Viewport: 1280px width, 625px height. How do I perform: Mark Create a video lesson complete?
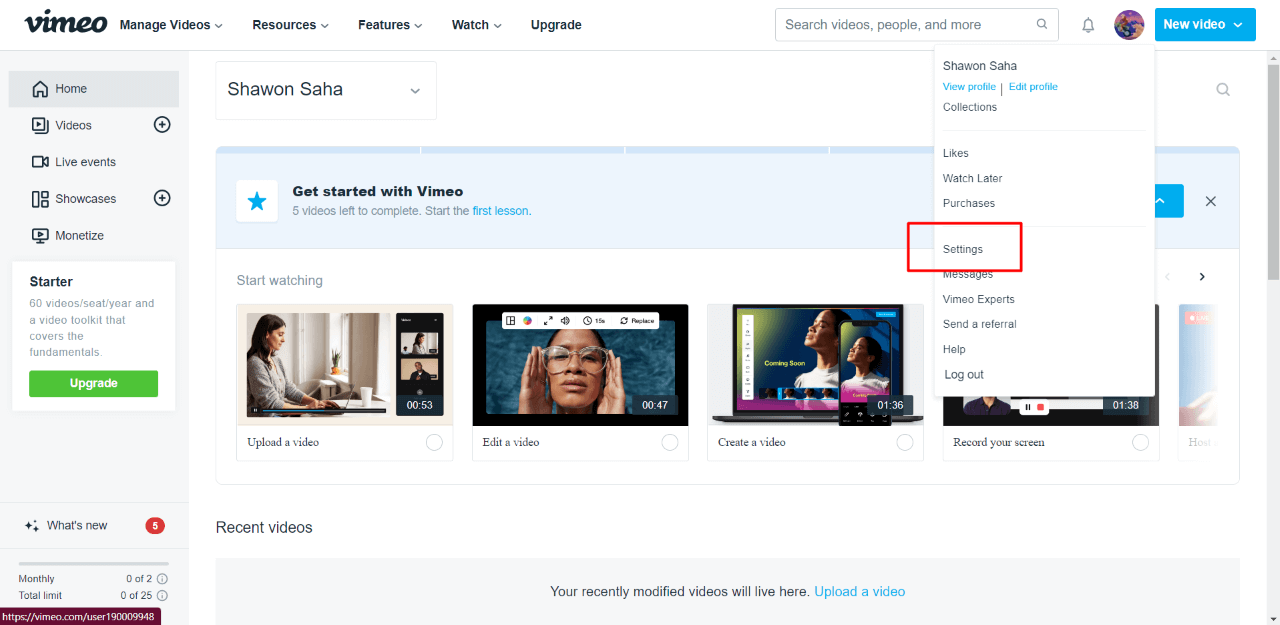[905, 443]
